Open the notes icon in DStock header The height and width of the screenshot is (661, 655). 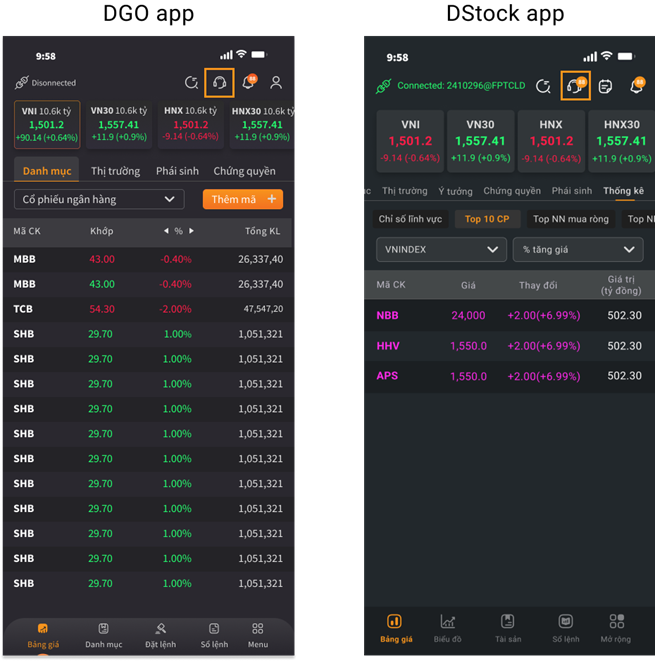pyautogui.click(x=605, y=86)
